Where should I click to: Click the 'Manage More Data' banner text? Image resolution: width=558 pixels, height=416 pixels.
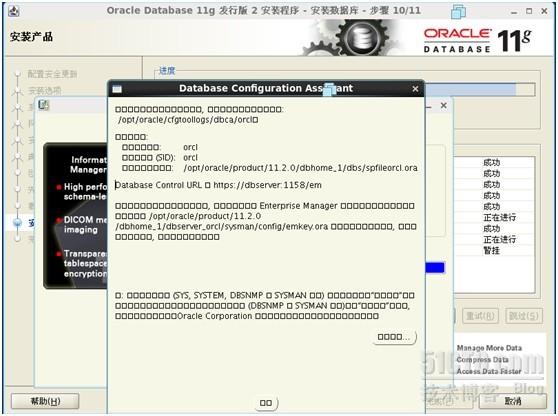pos(489,348)
